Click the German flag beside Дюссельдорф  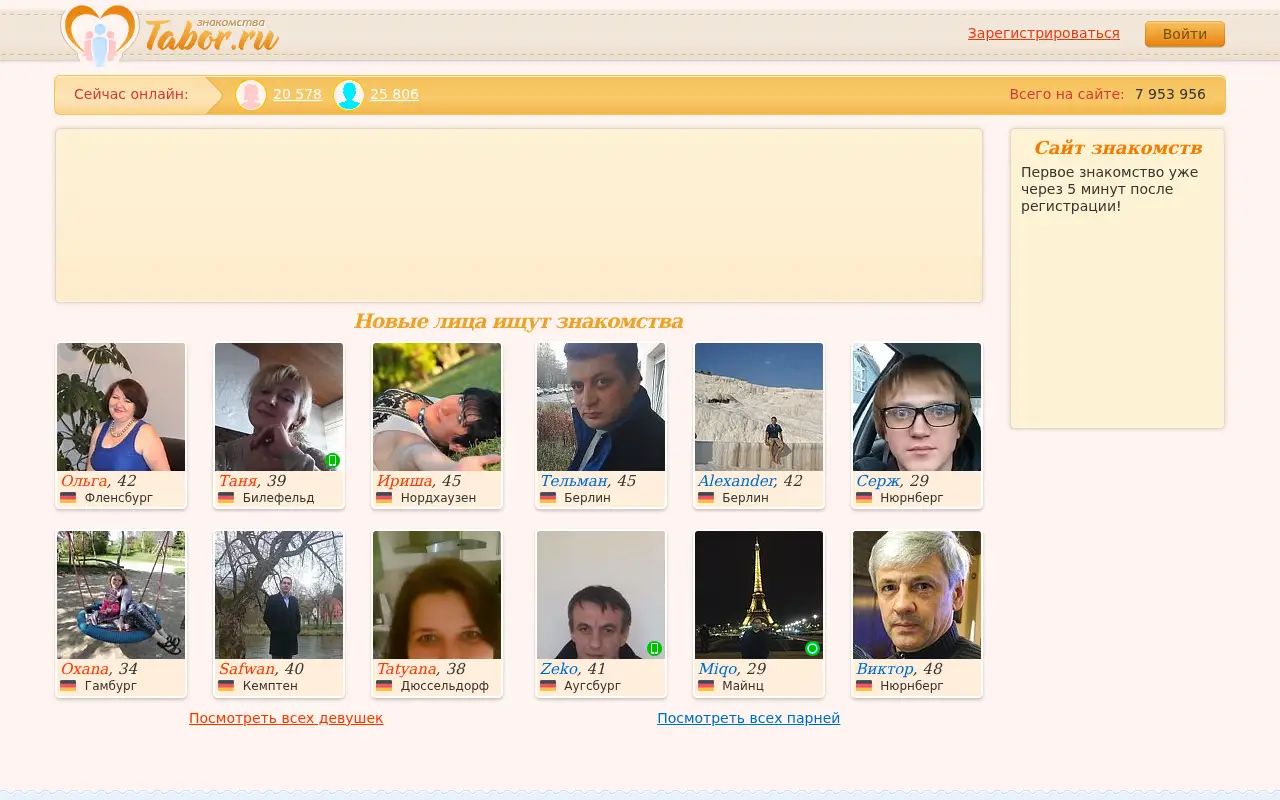coord(384,686)
